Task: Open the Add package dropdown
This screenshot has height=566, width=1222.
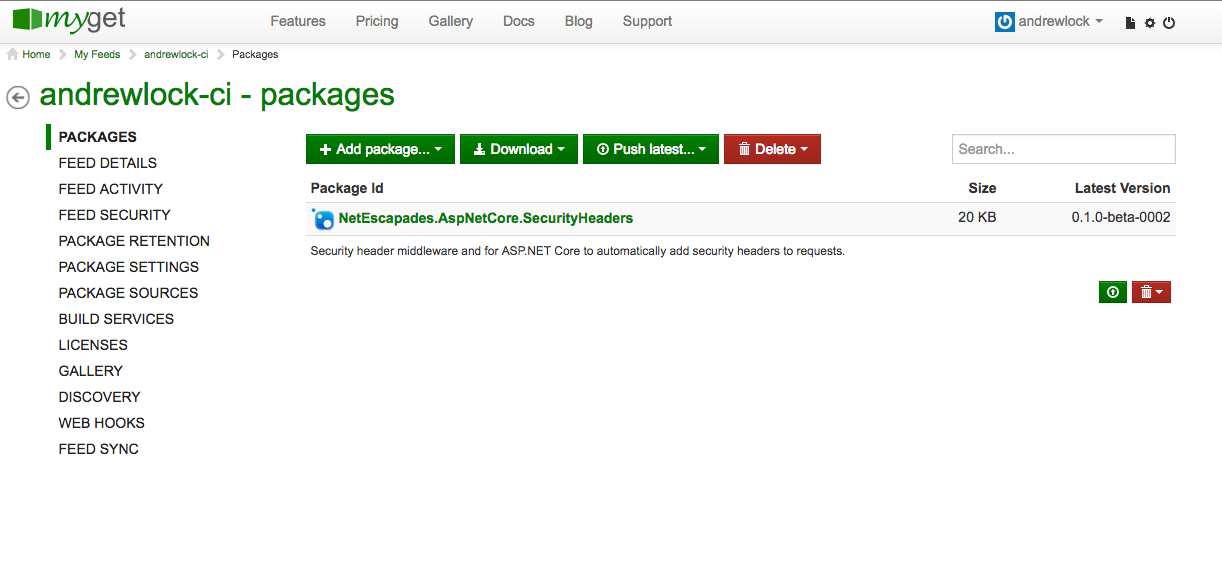Action: click(380, 149)
